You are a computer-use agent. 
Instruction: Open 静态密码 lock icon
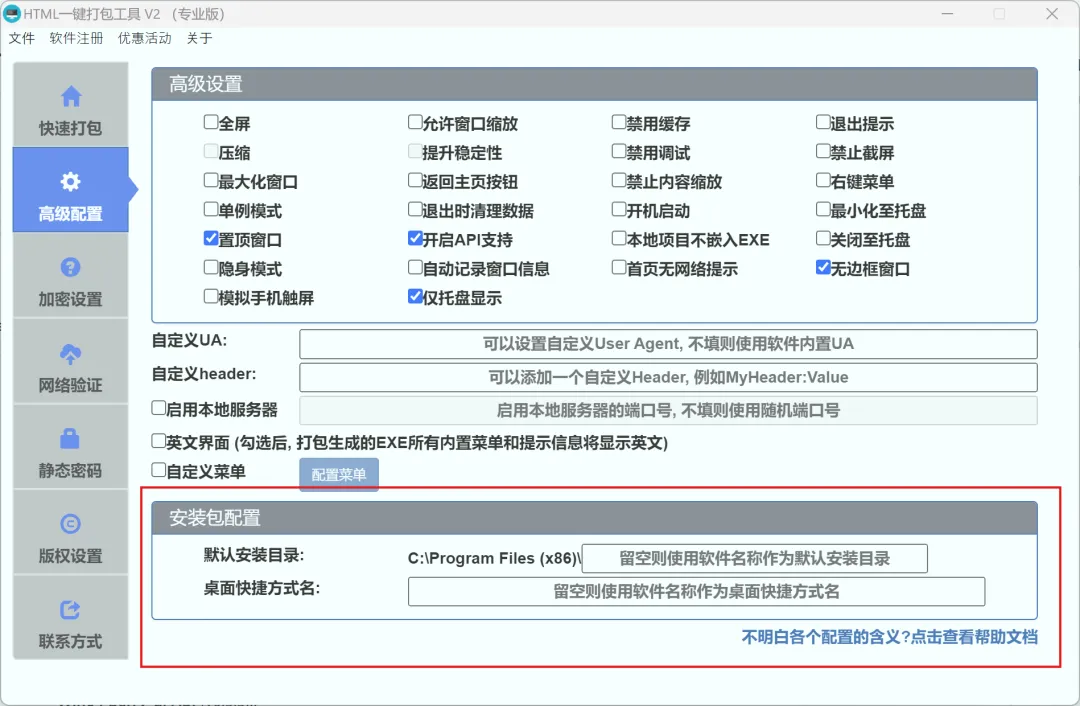[x=70, y=439]
